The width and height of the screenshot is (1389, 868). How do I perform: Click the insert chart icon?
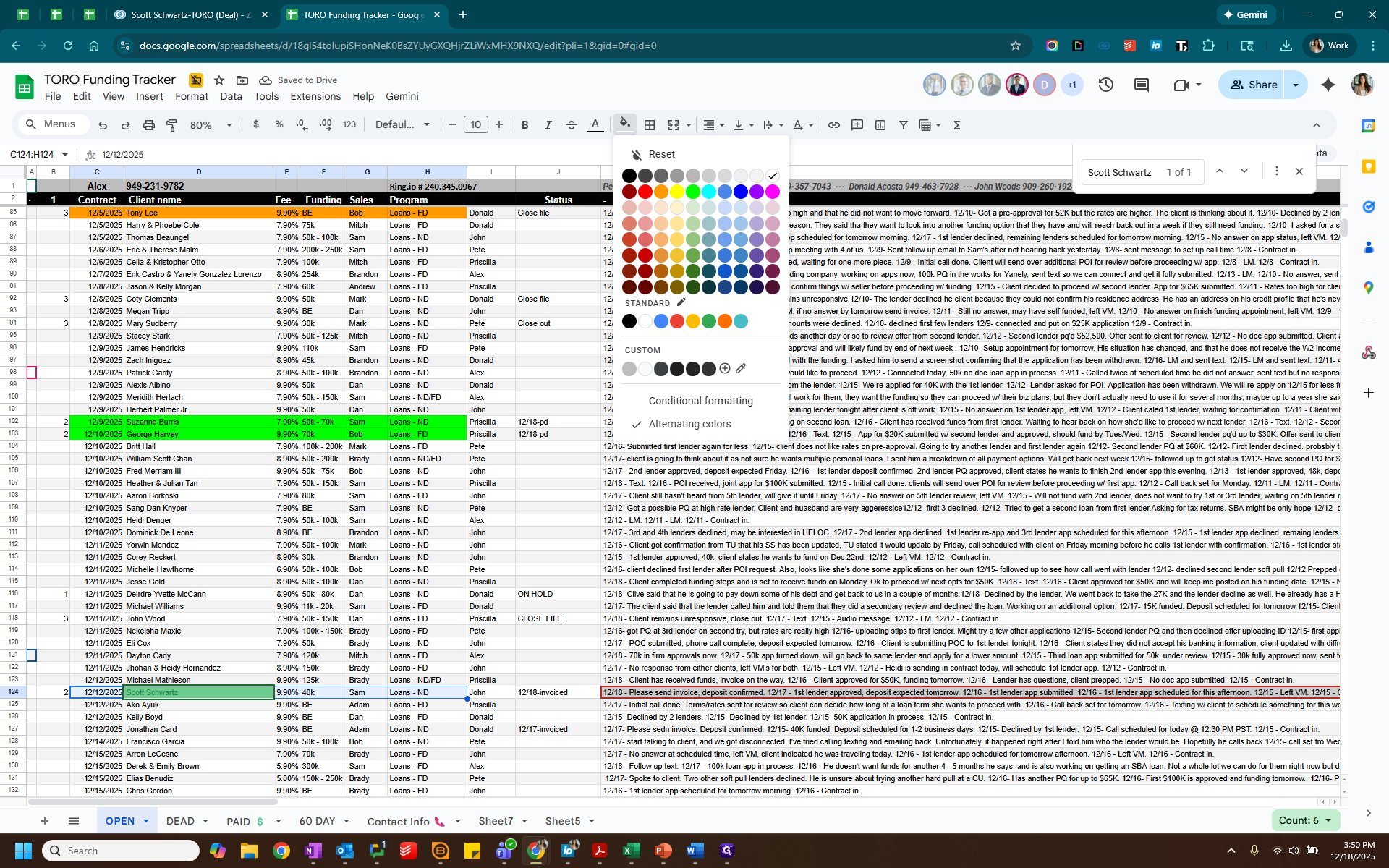click(880, 125)
